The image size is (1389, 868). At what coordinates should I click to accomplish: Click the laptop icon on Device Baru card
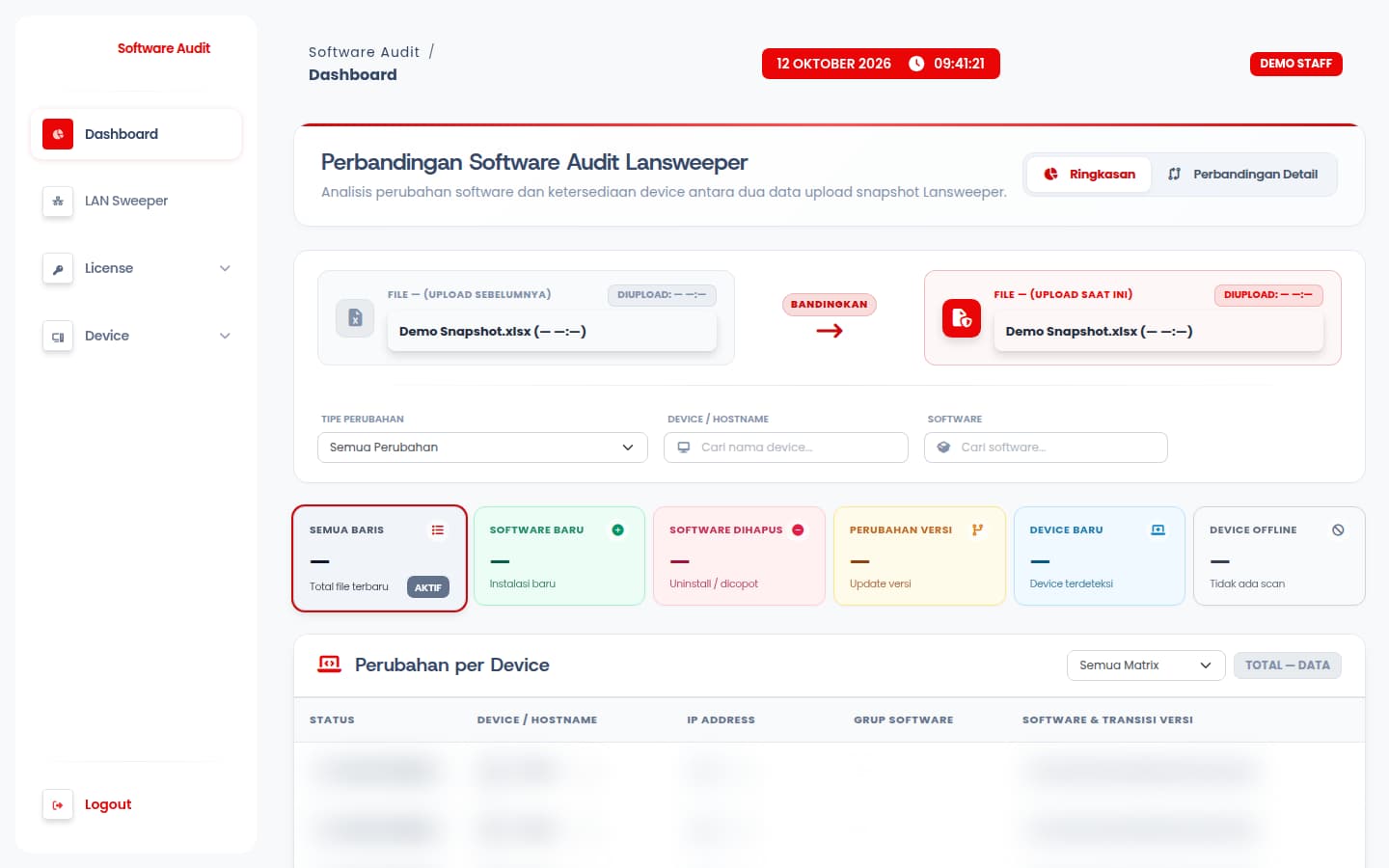coord(1158,529)
